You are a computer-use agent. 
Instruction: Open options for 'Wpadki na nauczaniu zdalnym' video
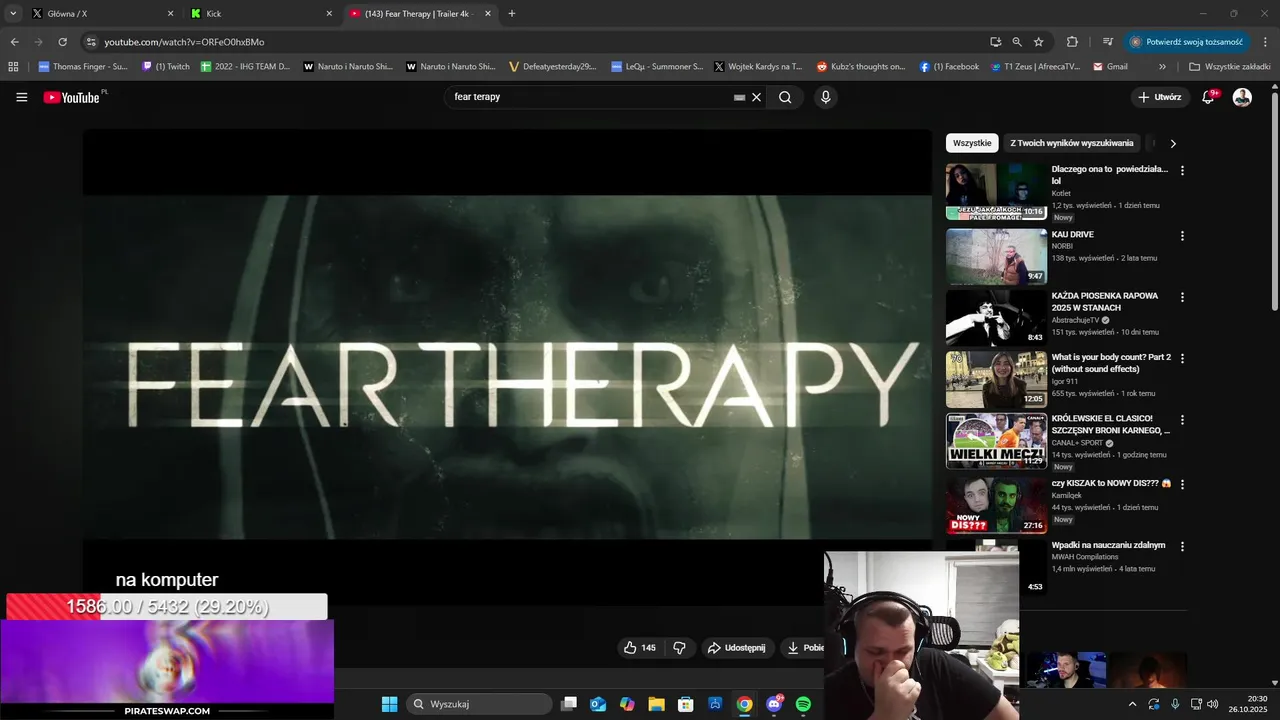[x=1182, y=547]
